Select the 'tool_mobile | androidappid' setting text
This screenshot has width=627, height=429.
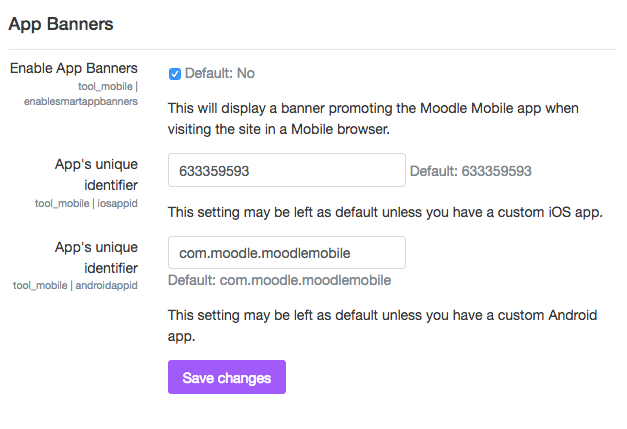pos(75,285)
